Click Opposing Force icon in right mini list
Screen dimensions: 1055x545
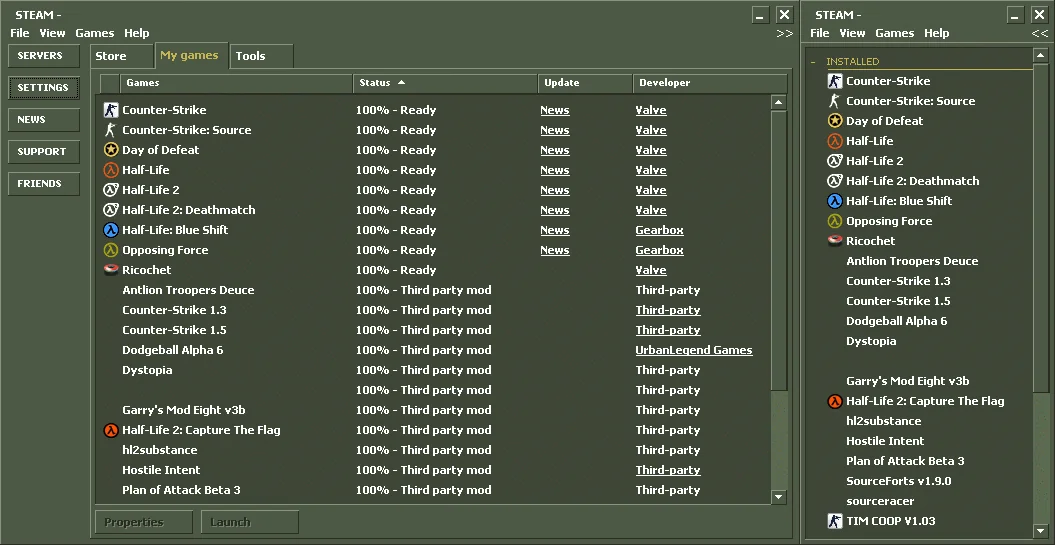tap(835, 221)
